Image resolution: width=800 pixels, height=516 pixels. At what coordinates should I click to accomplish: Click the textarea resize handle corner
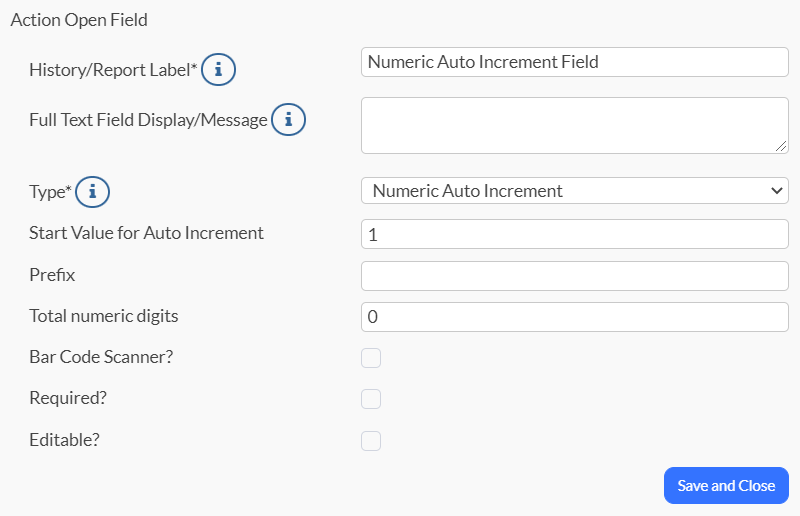point(781,146)
